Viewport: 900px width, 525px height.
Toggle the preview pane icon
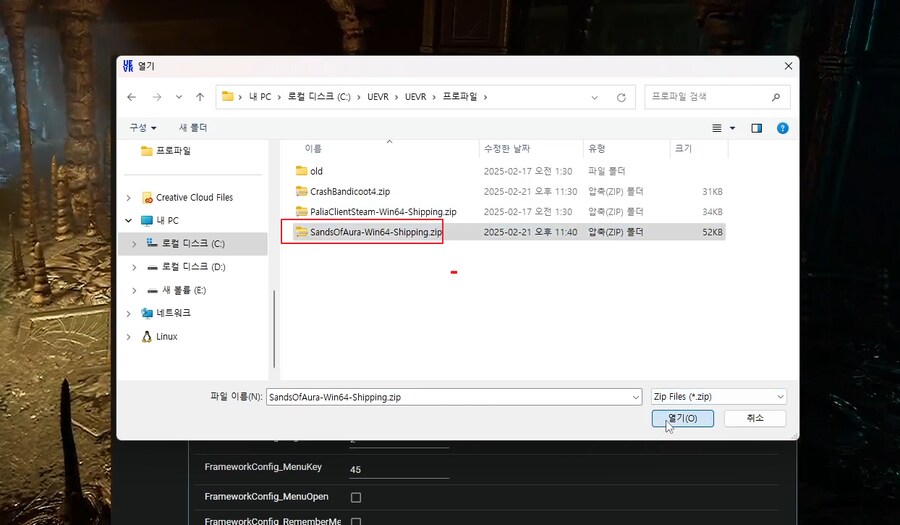click(x=757, y=128)
